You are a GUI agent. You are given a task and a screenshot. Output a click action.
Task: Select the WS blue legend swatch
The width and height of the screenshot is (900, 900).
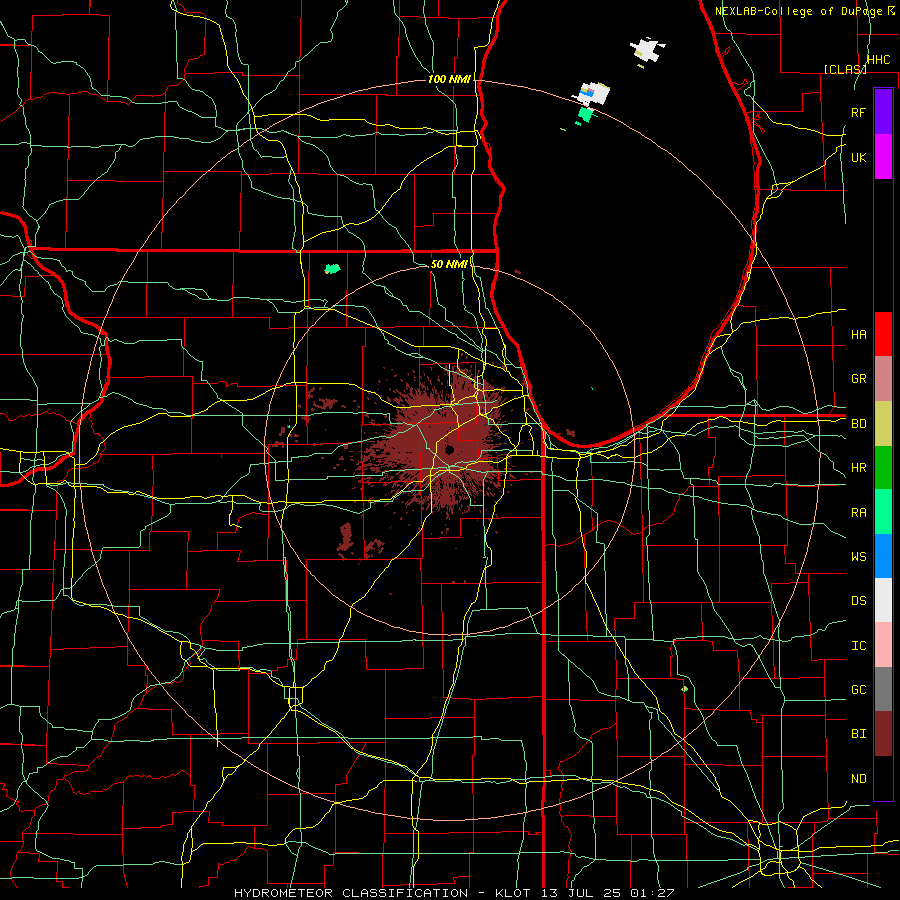click(x=883, y=556)
